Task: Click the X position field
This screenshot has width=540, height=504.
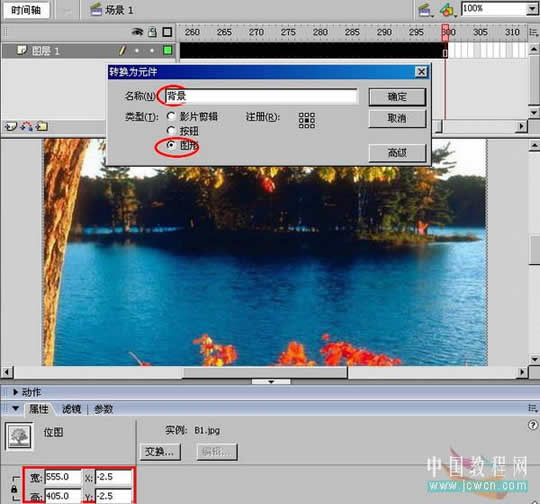Action: point(113,477)
